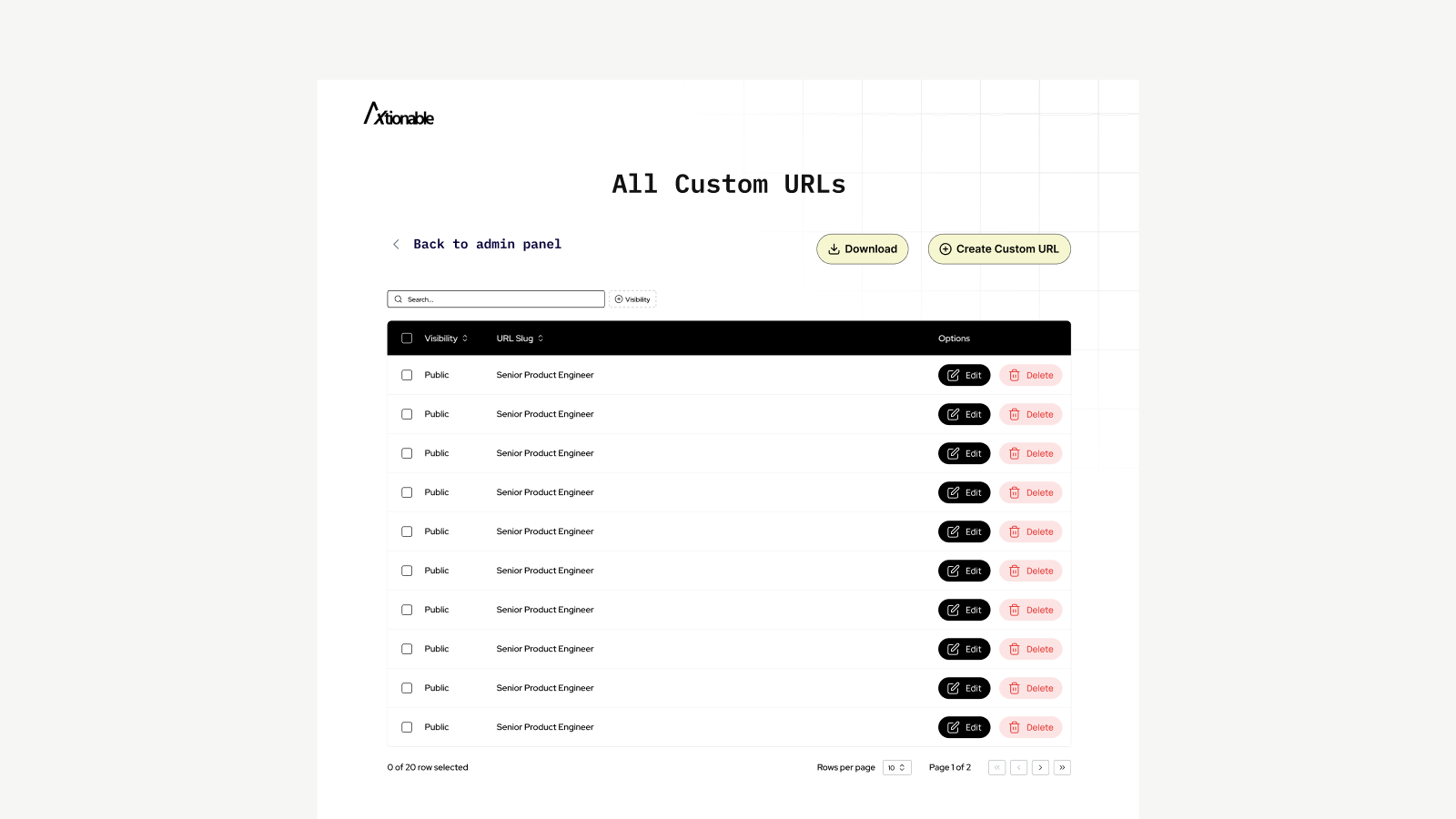The height and width of the screenshot is (819, 1456).
Task: Click inside the Search input field
Action: (496, 298)
